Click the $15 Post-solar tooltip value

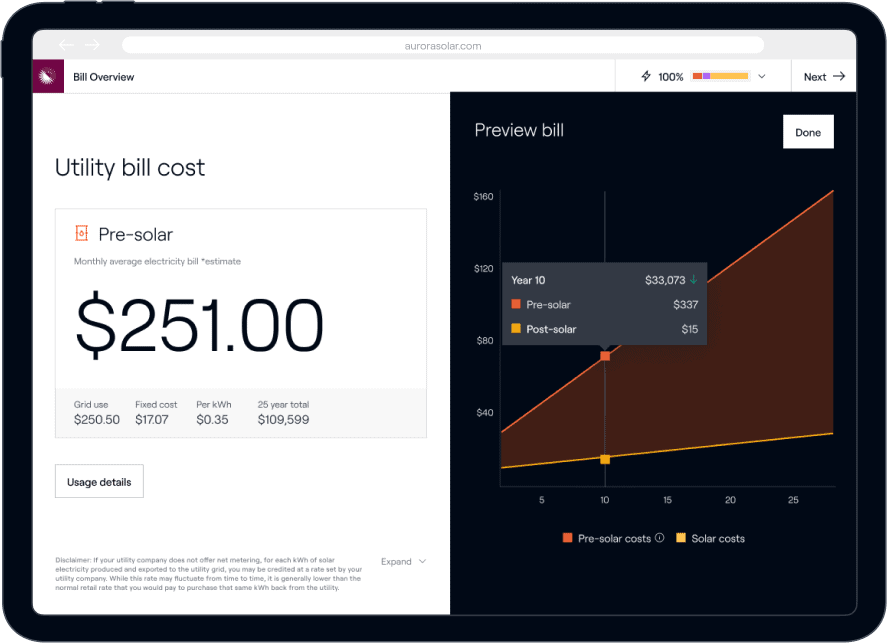tap(690, 329)
